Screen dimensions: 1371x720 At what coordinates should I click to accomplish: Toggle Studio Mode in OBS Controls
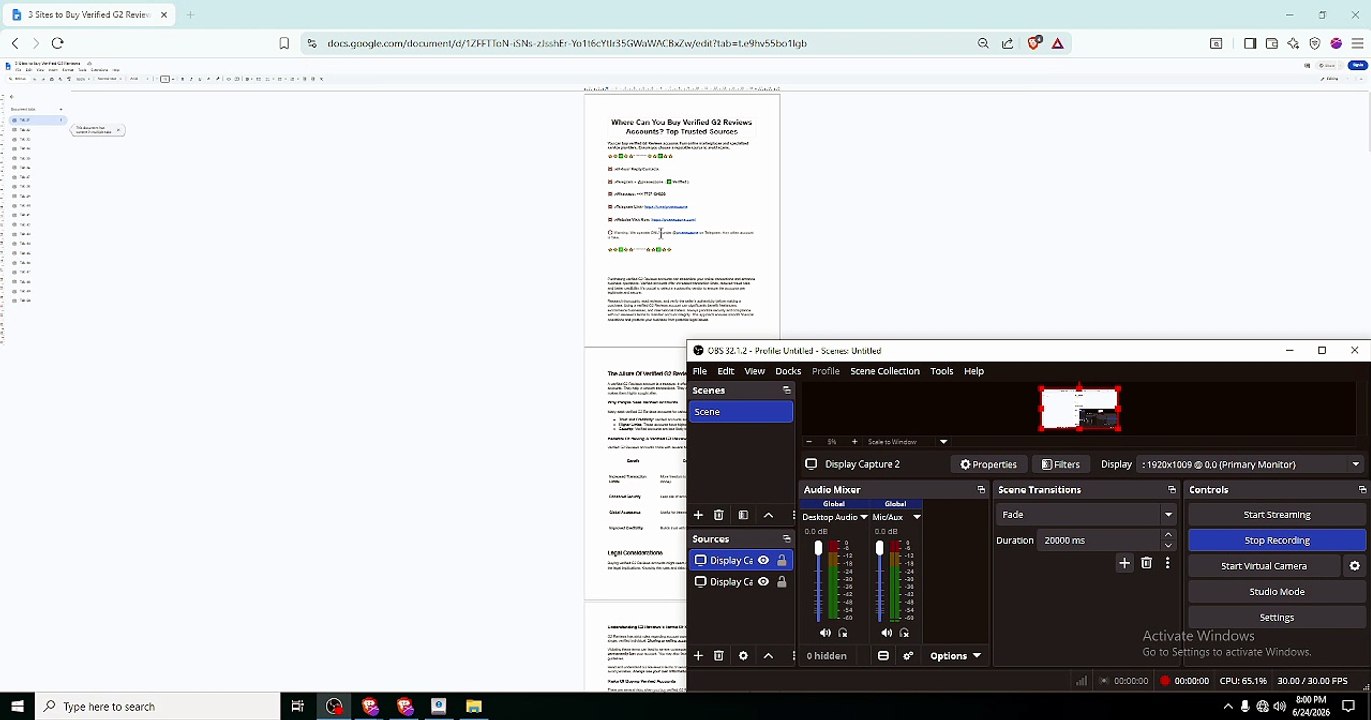point(1277,592)
